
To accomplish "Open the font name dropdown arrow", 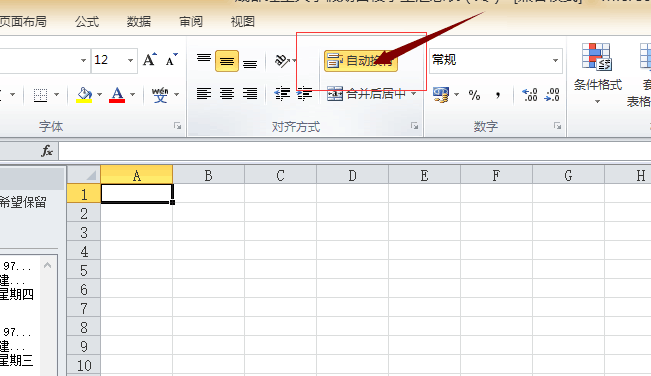I will click(83, 61).
